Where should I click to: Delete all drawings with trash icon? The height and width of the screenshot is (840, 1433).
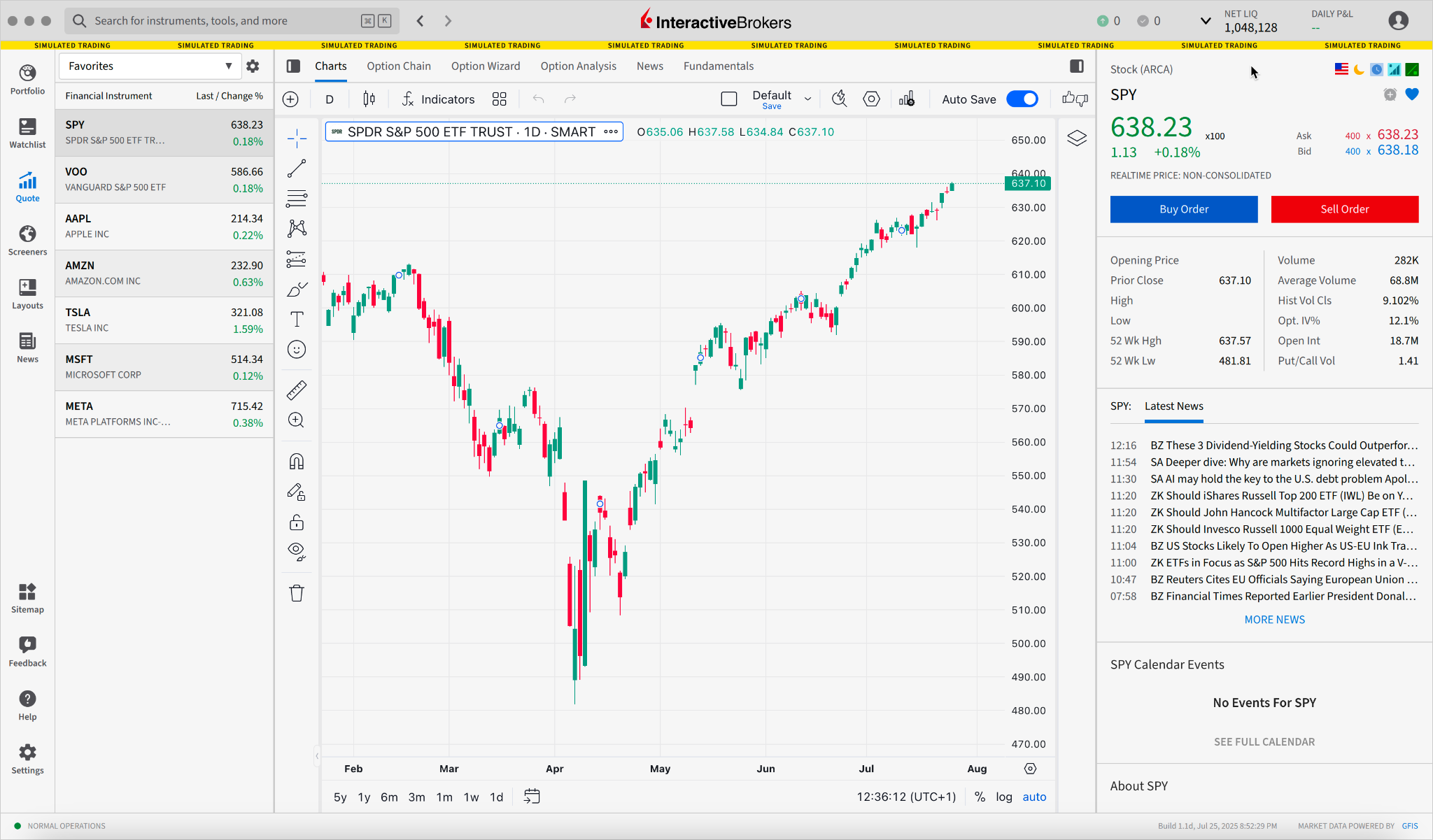(297, 592)
